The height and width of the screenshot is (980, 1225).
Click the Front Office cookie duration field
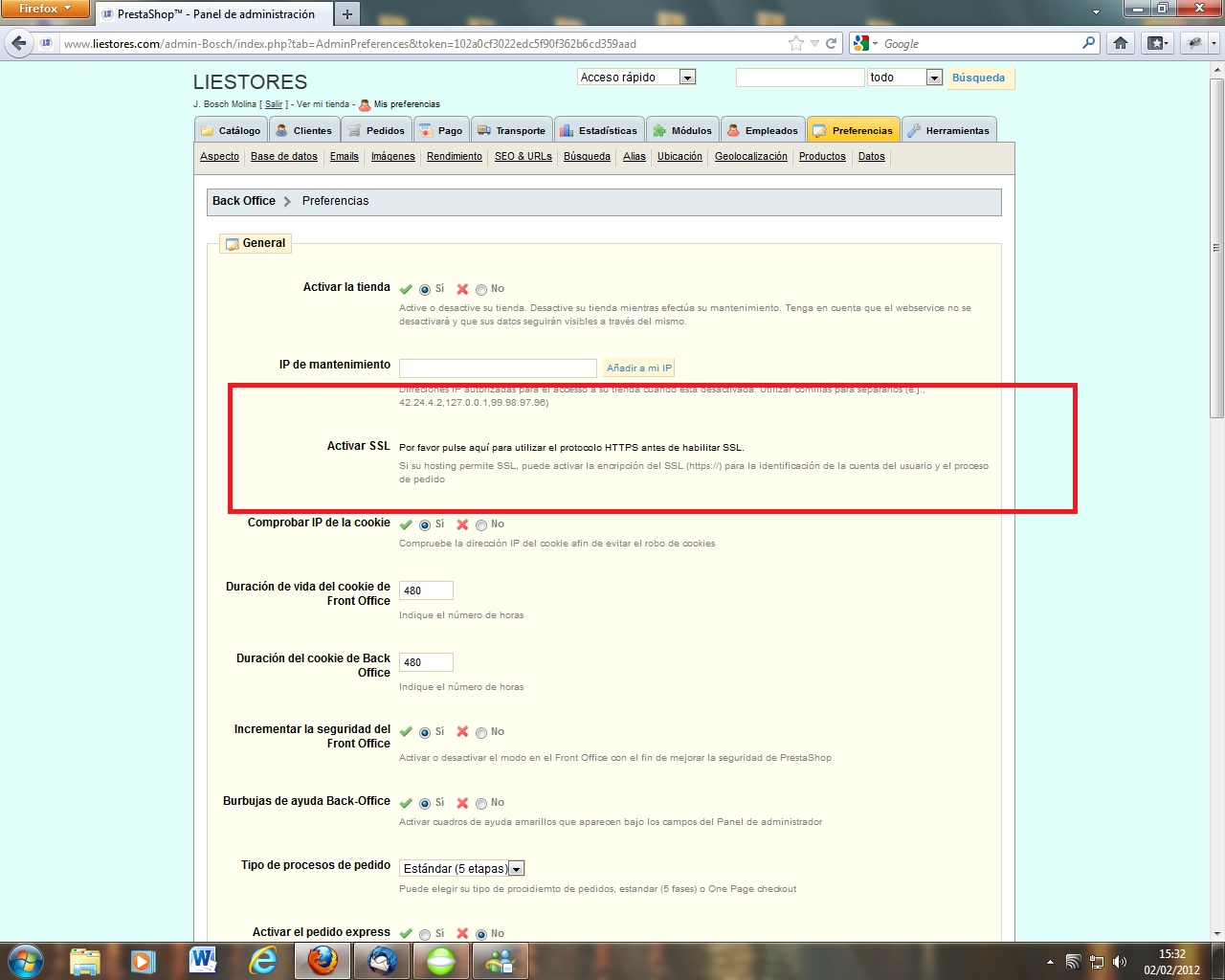426,590
